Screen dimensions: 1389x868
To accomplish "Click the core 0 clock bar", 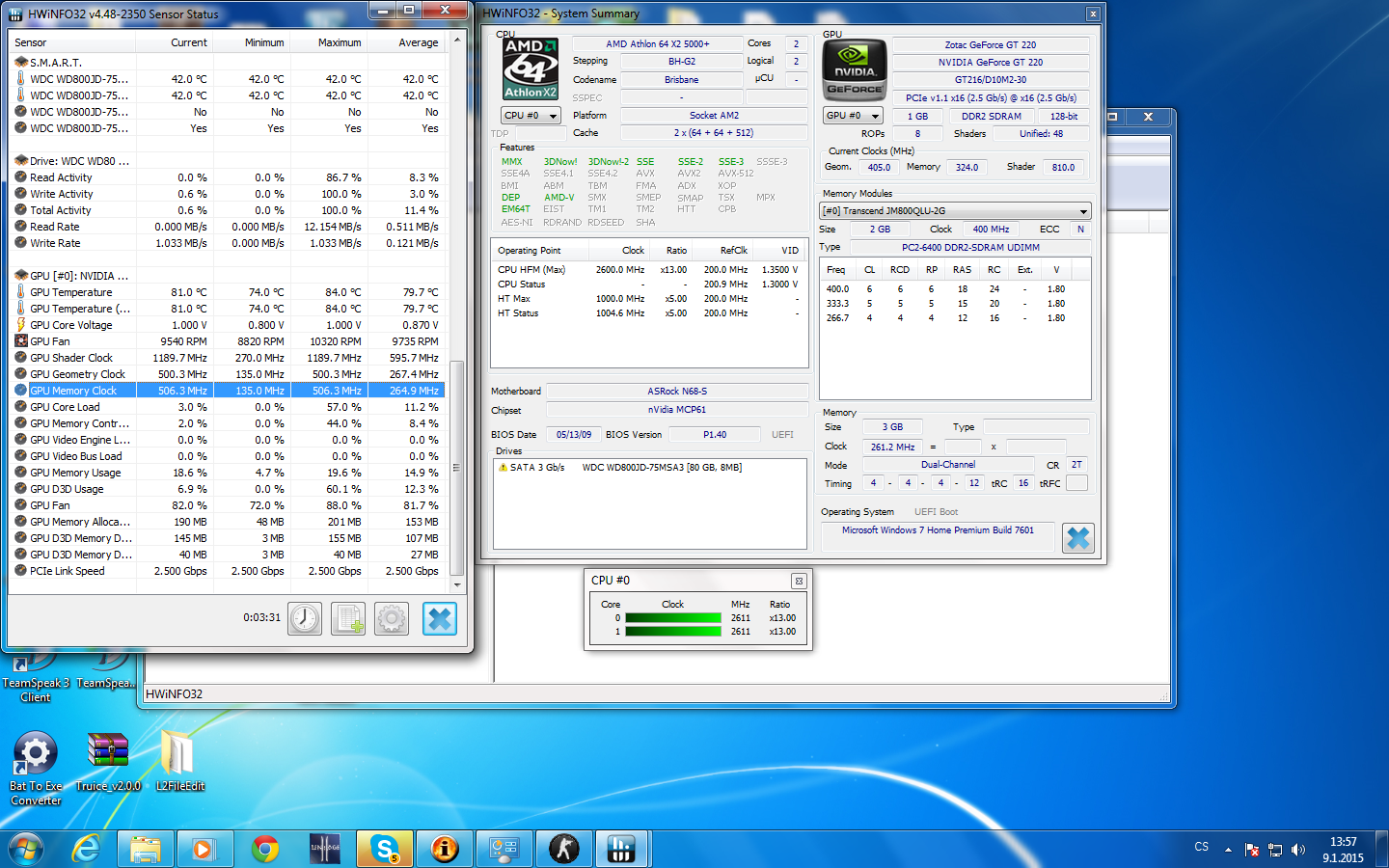I will [x=673, y=618].
